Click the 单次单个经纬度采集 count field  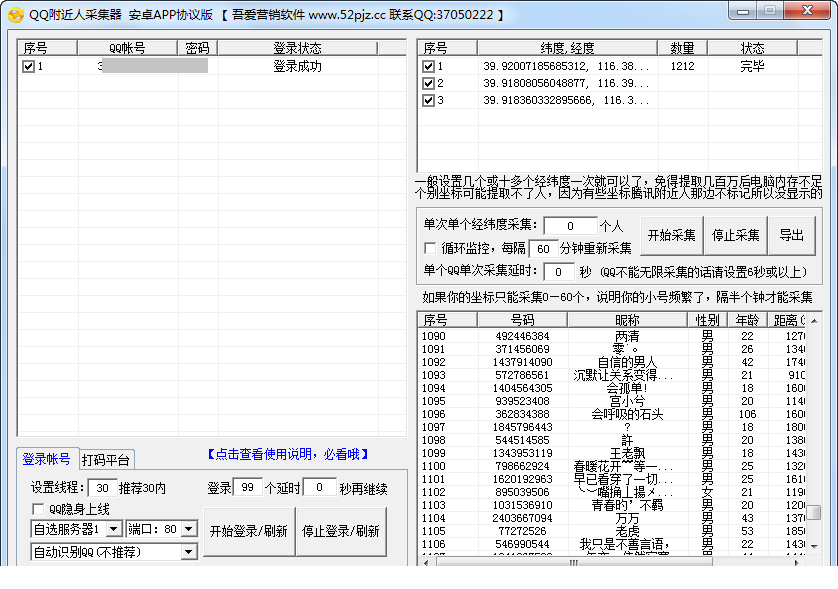(570, 226)
